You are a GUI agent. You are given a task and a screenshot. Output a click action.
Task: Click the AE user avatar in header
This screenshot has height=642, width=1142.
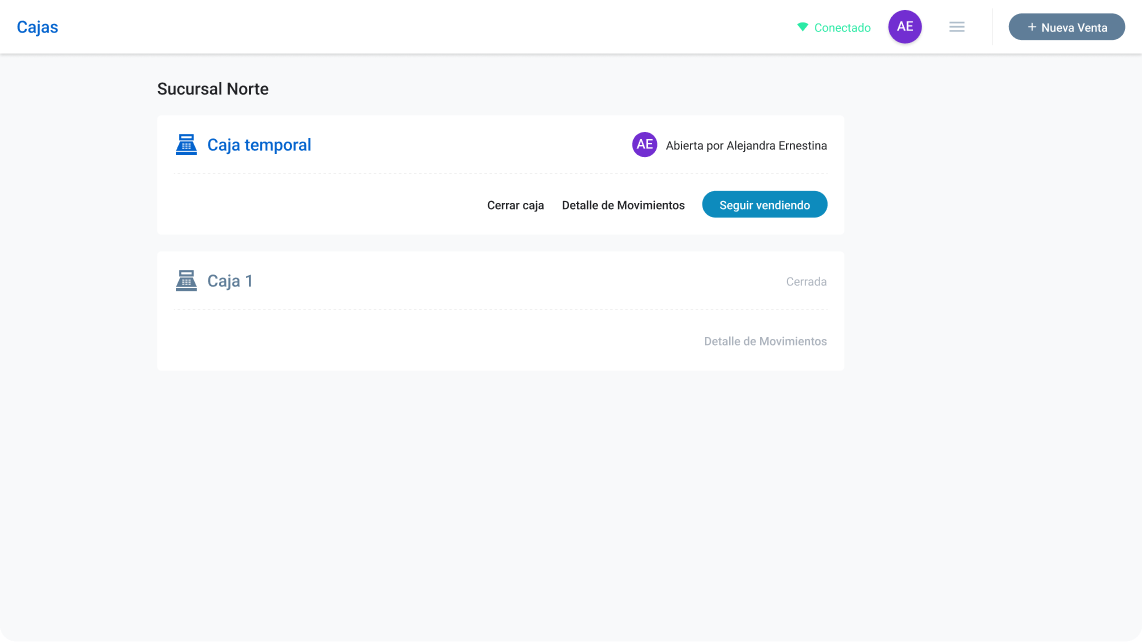pos(905,27)
